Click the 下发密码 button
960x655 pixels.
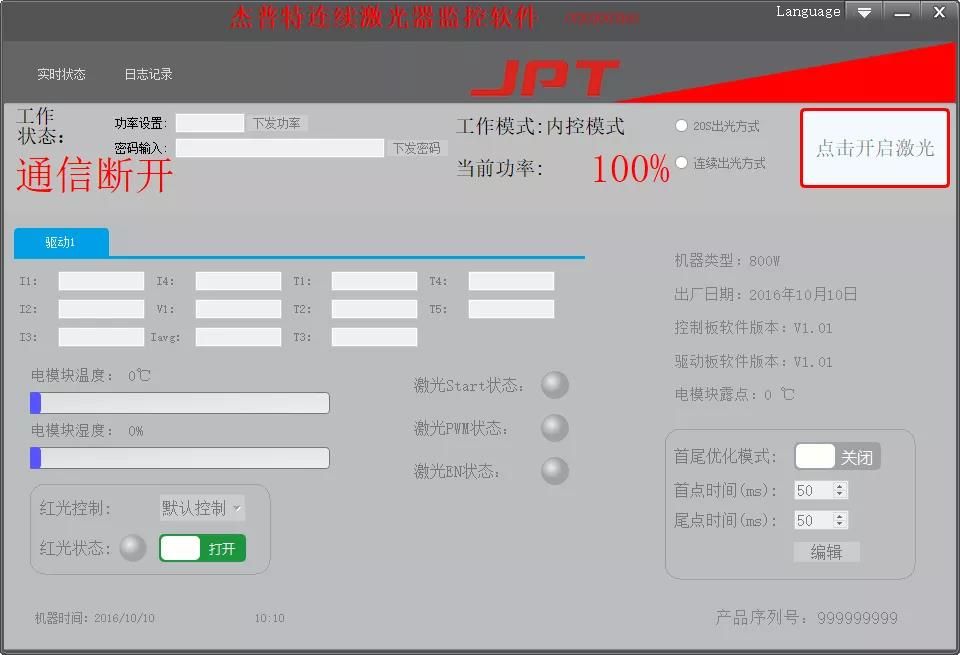tap(417, 148)
